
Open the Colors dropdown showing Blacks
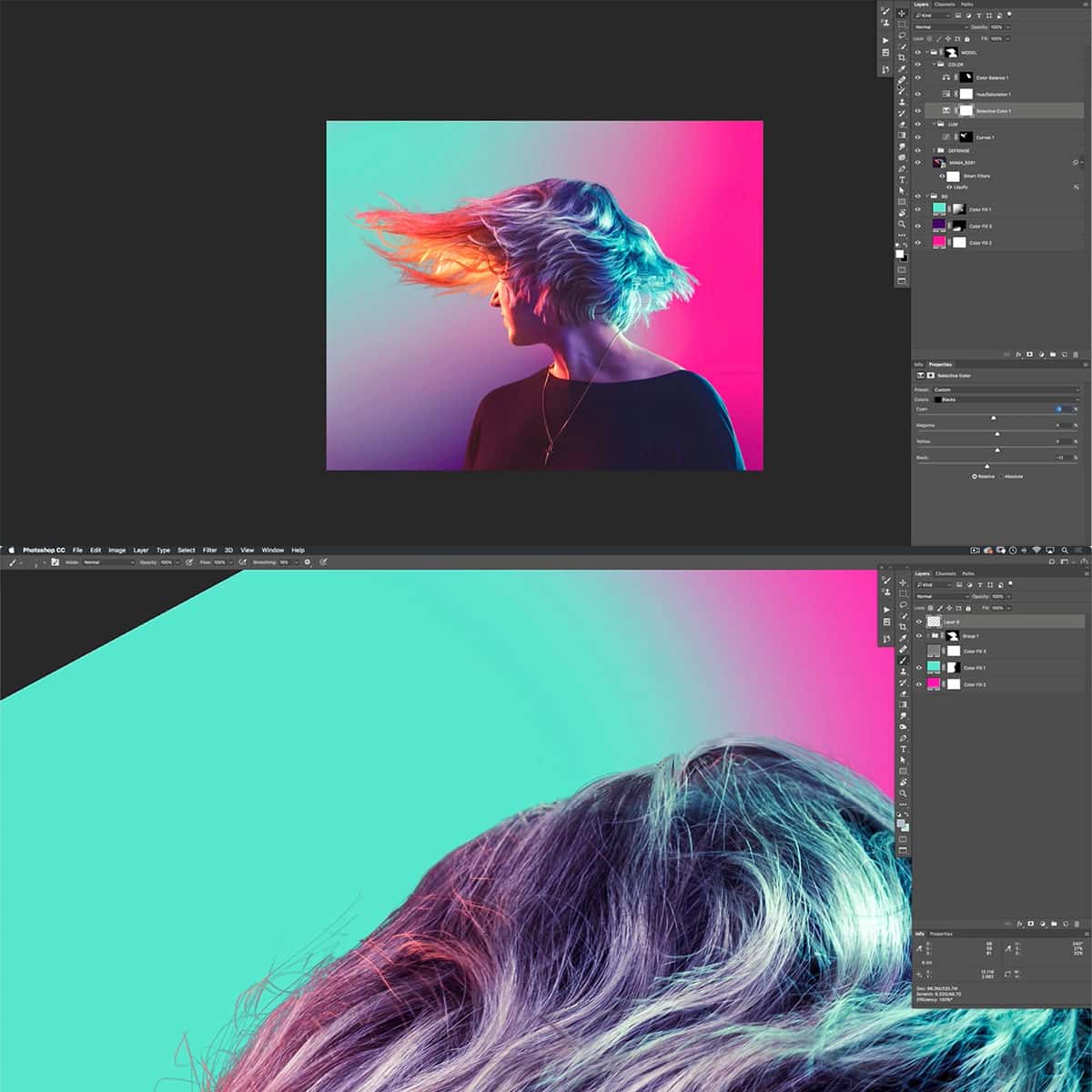1006,399
